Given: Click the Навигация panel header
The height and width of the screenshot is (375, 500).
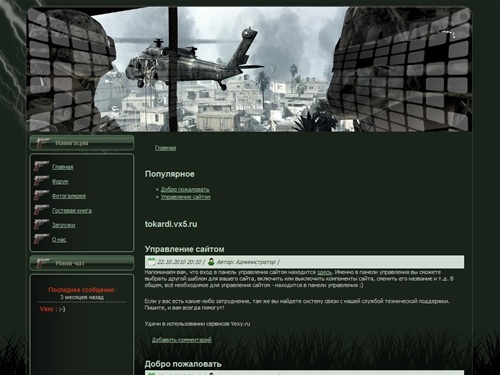Looking at the screenshot, I should [x=82, y=143].
